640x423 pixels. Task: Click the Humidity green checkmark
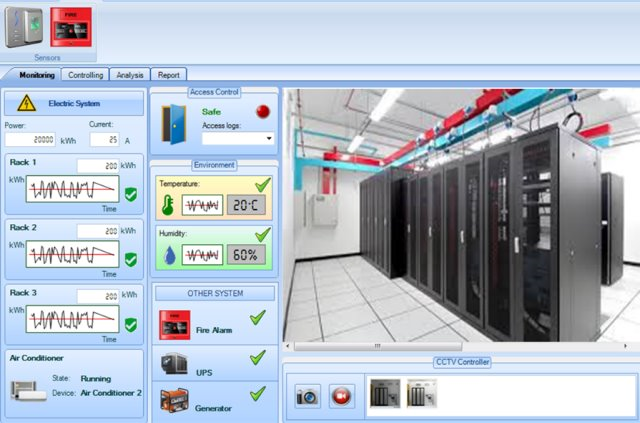262,233
